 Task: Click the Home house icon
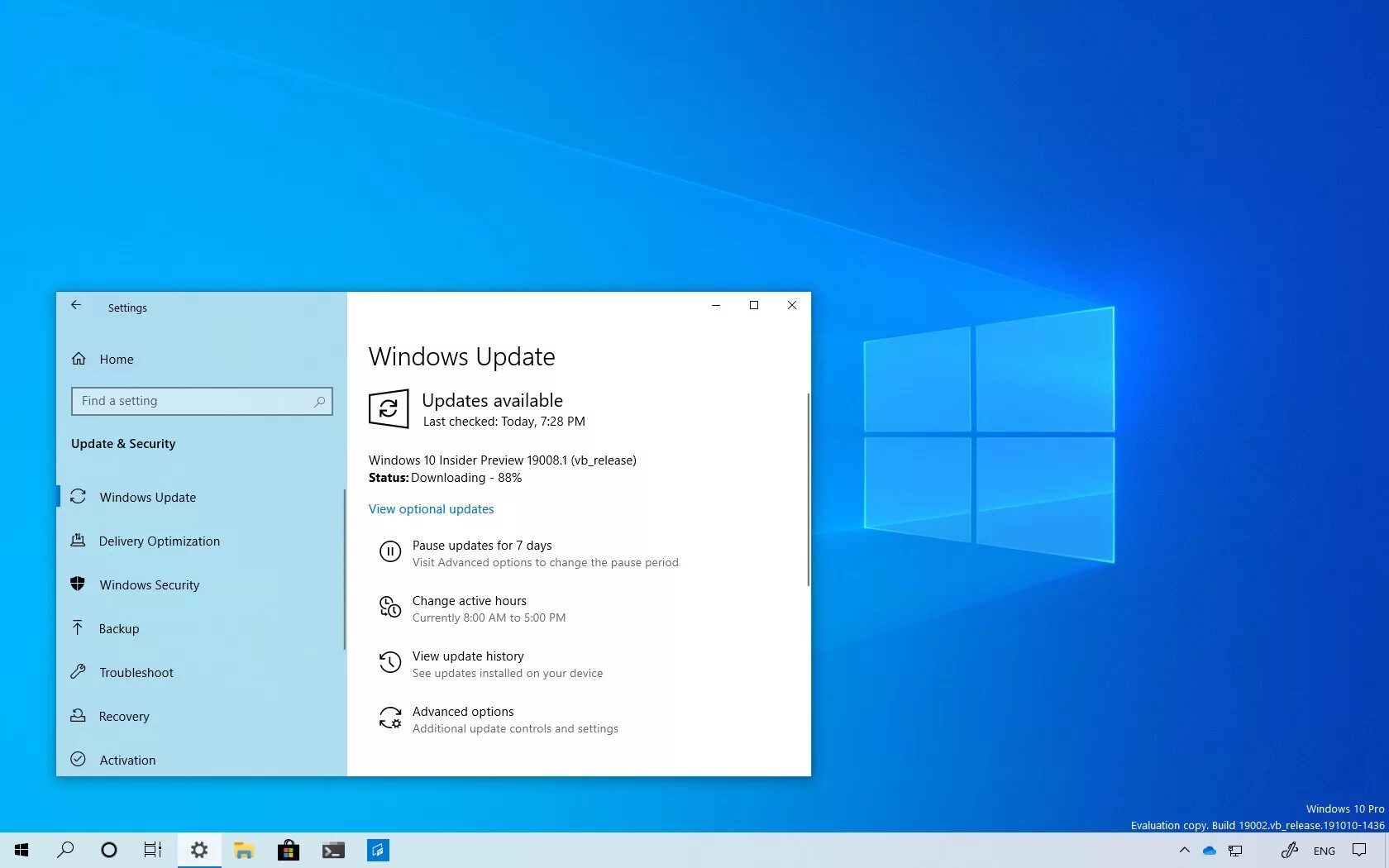[79, 359]
